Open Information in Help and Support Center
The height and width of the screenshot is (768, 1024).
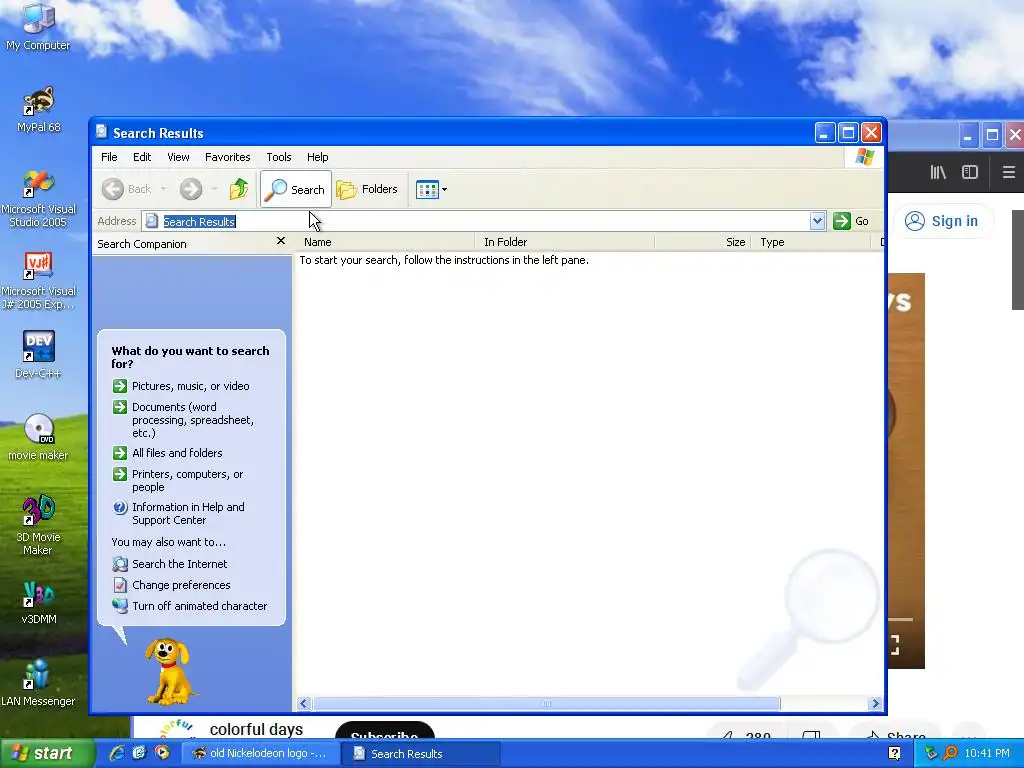(178, 513)
